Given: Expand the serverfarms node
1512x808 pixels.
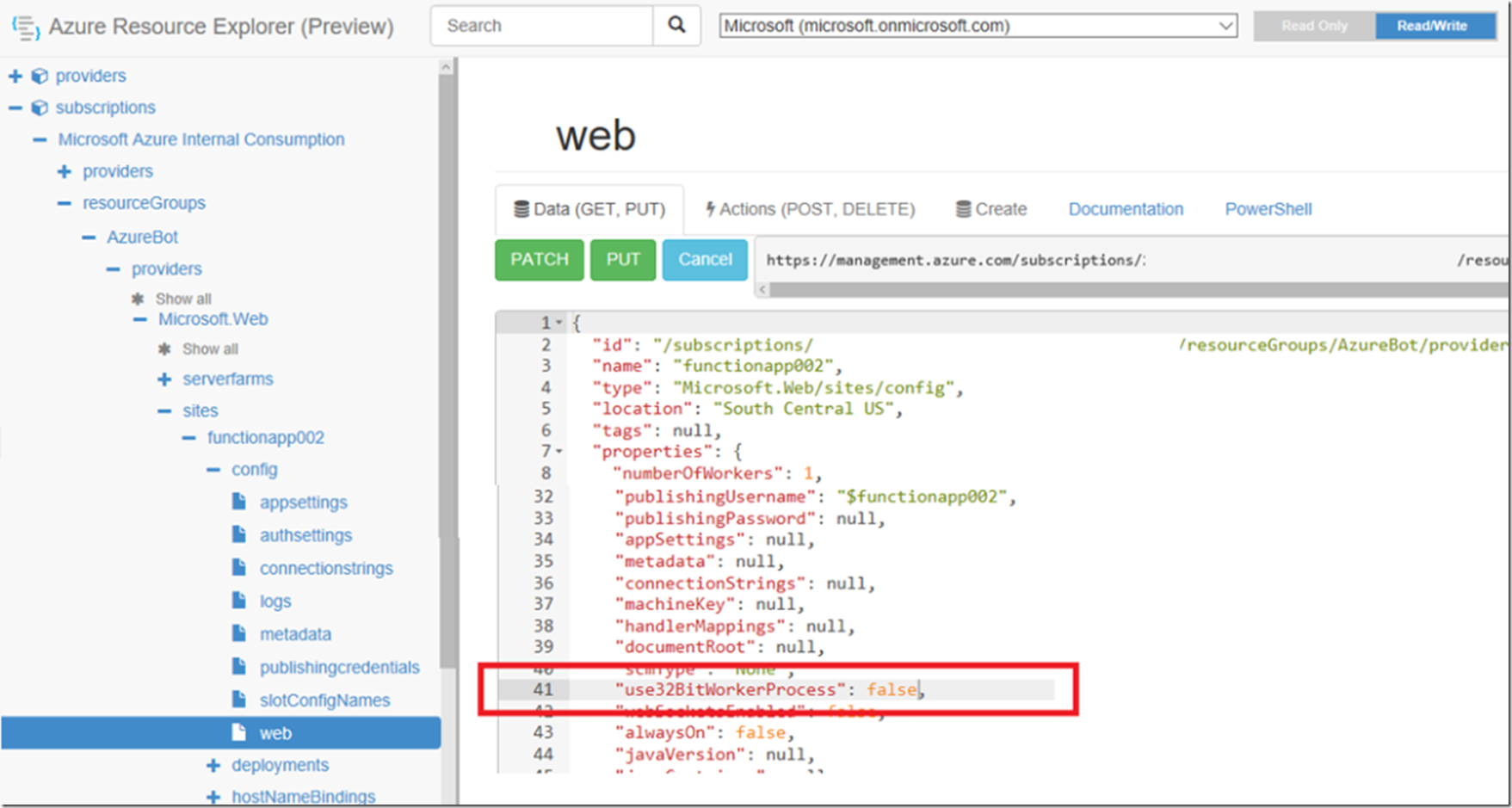Looking at the screenshot, I should (x=164, y=379).
